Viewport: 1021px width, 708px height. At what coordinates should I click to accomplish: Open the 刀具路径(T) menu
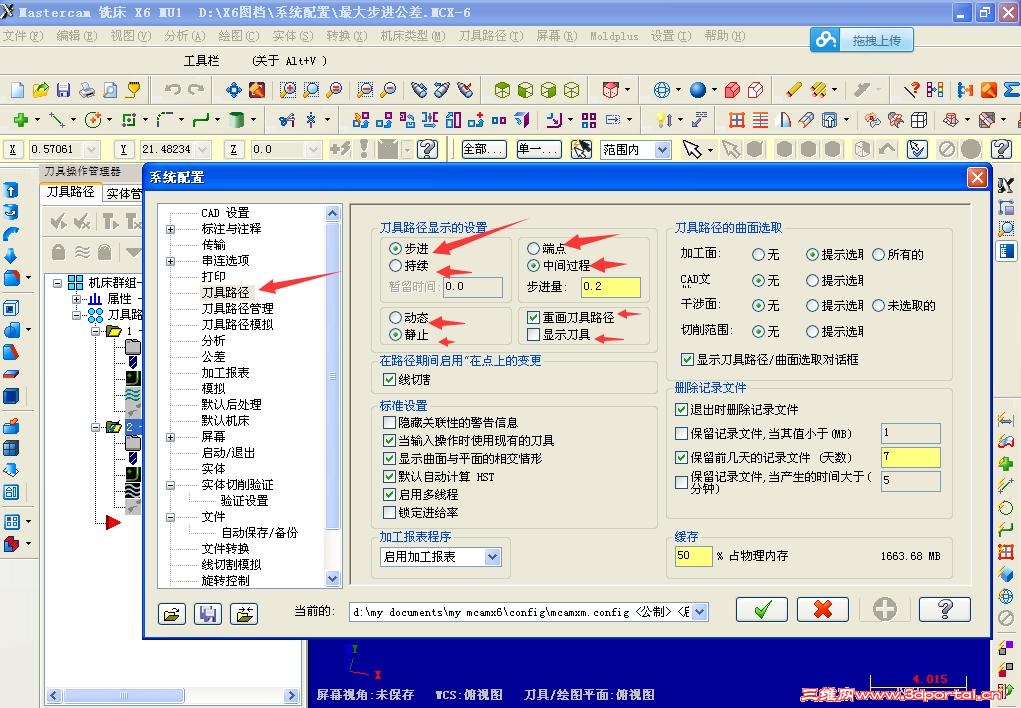[491, 36]
